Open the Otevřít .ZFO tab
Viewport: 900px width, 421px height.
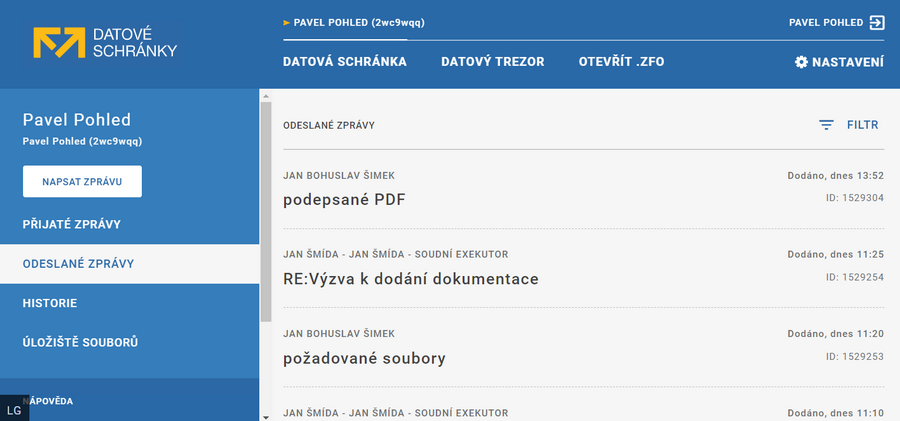(621, 62)
